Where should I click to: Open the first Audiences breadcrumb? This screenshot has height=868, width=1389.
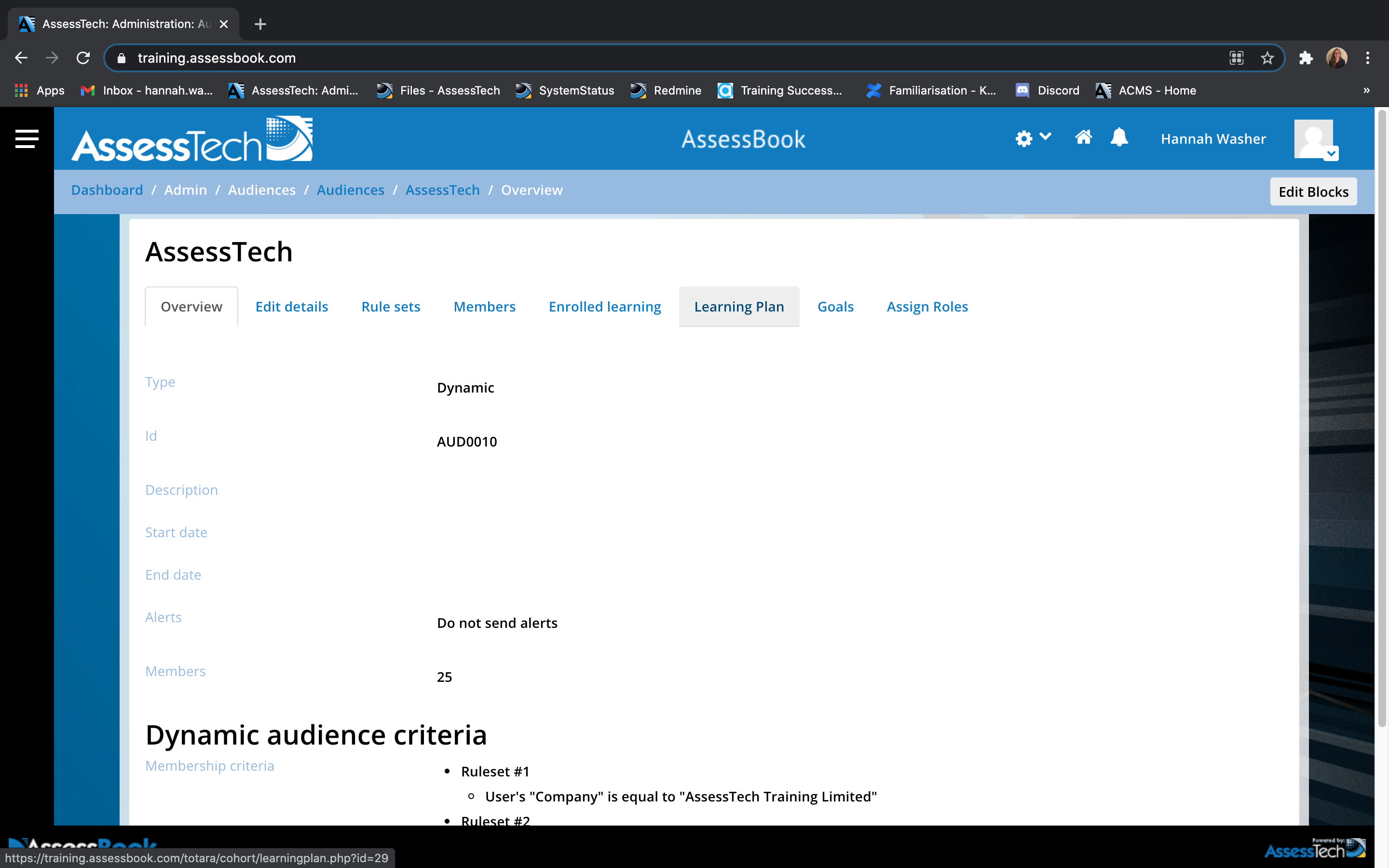(x=262, y=190)
